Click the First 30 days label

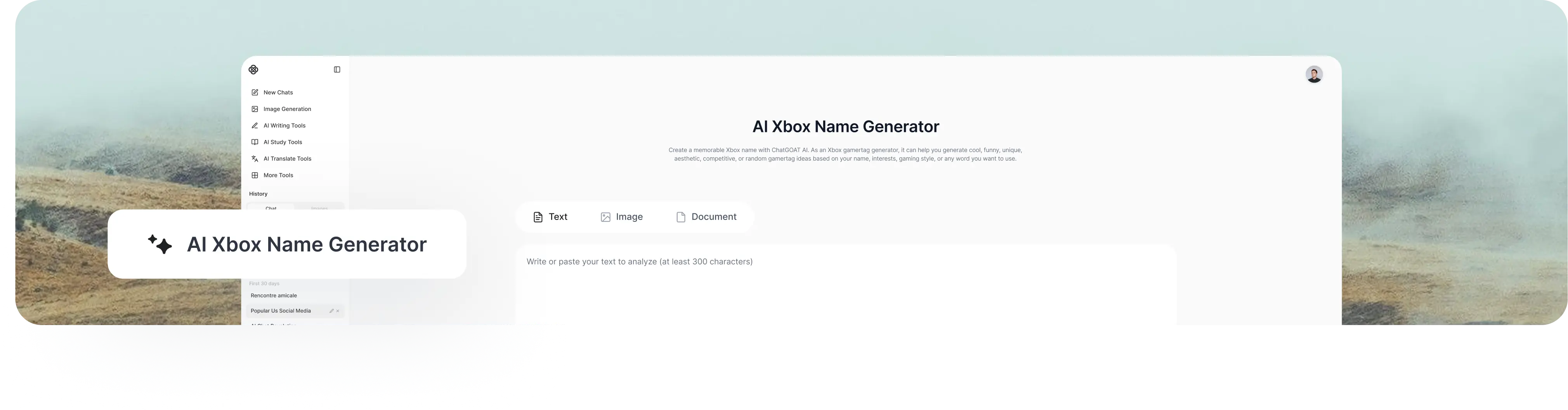(x=264, y=284)
